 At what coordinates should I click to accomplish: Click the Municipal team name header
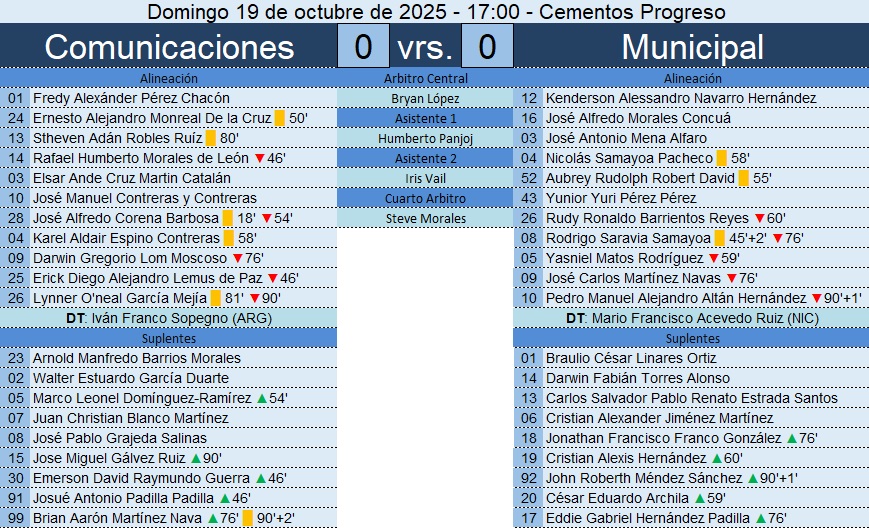tap(692, 47)
